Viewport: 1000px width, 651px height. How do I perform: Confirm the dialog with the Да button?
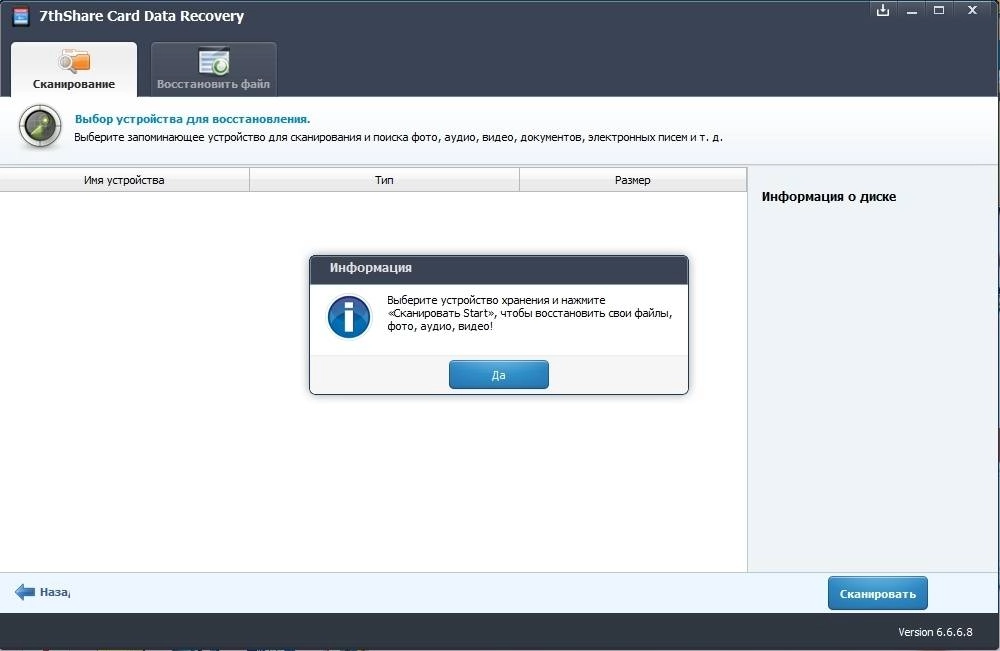pos(499,375)
